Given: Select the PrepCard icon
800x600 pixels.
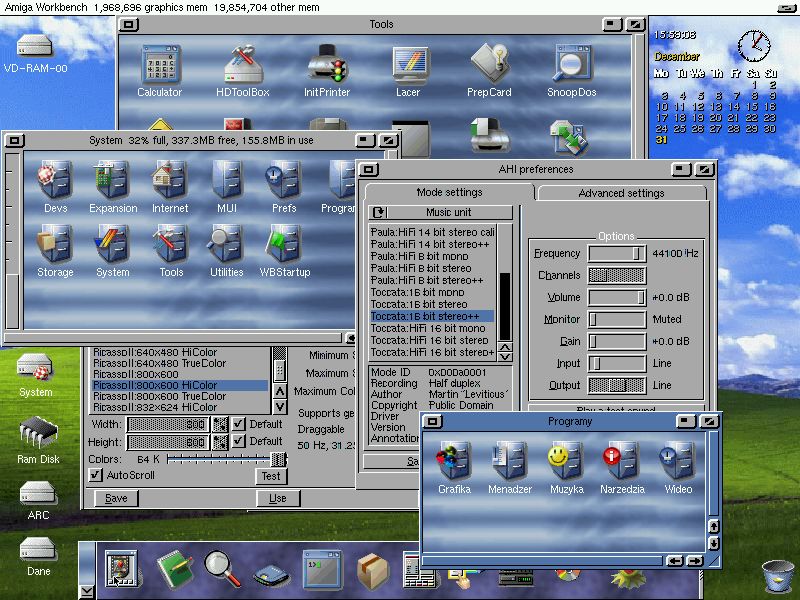Looking at the screenshot, I should pos(490,65).
